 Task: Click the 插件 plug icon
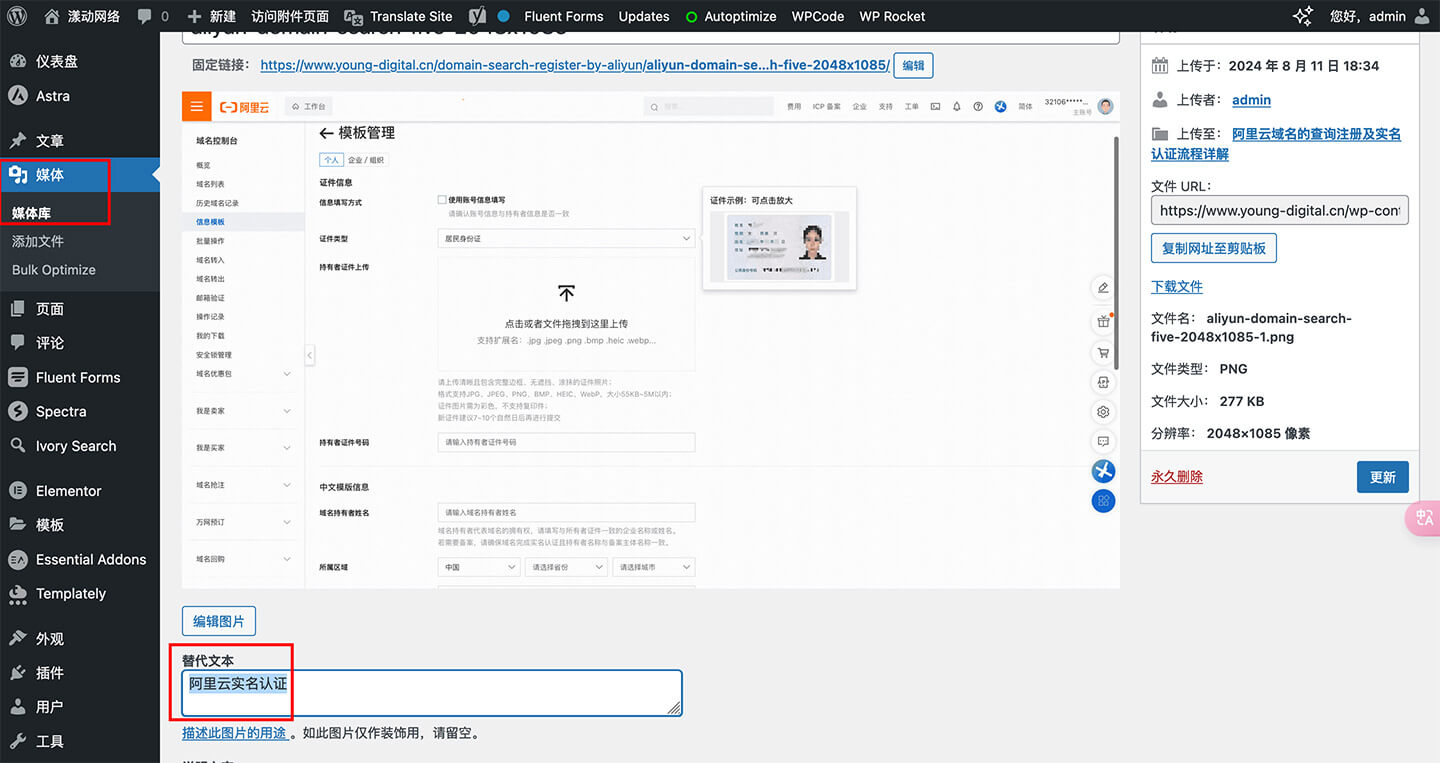18,672
